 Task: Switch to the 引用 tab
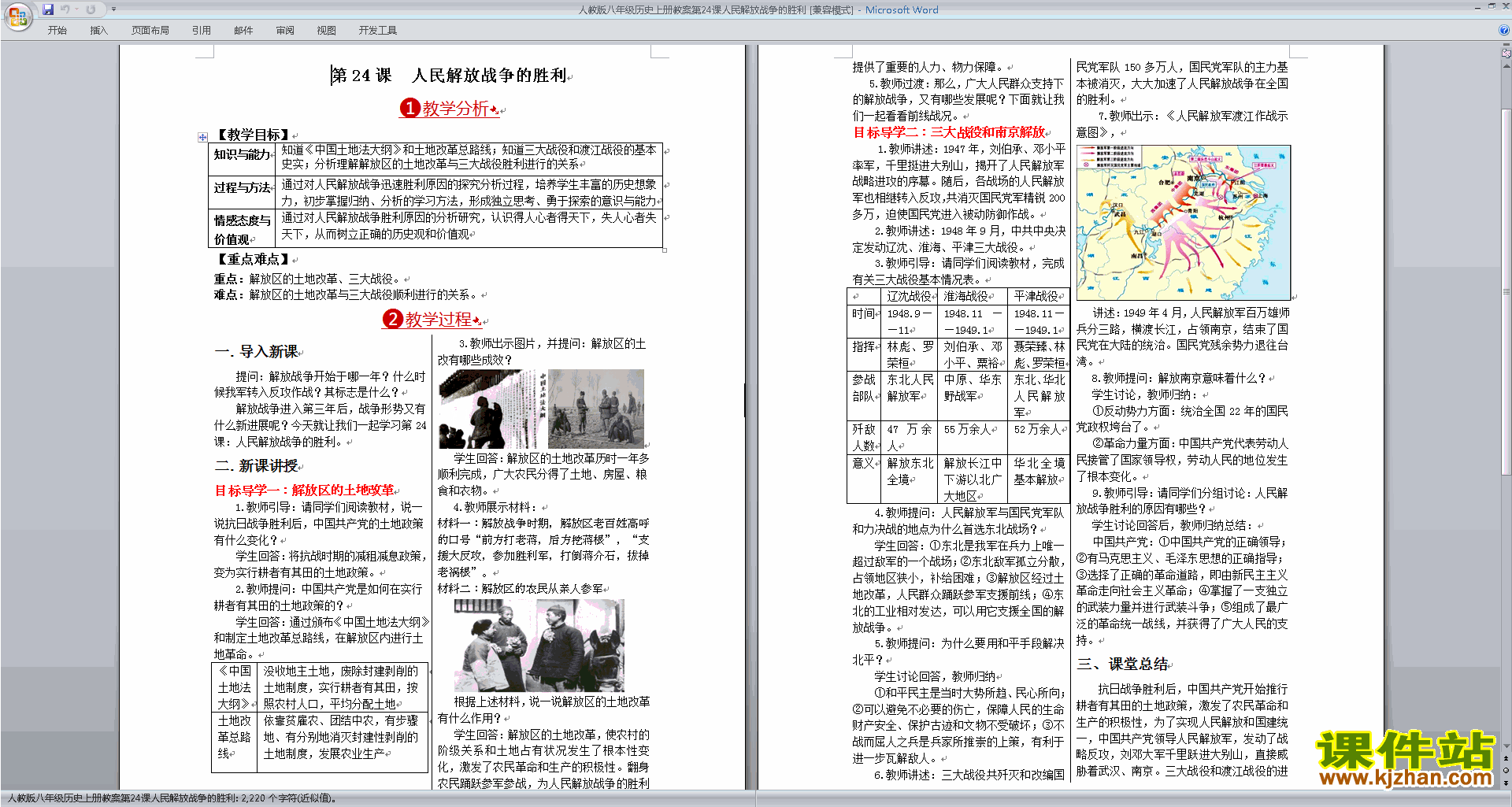[x=201, y=30]
